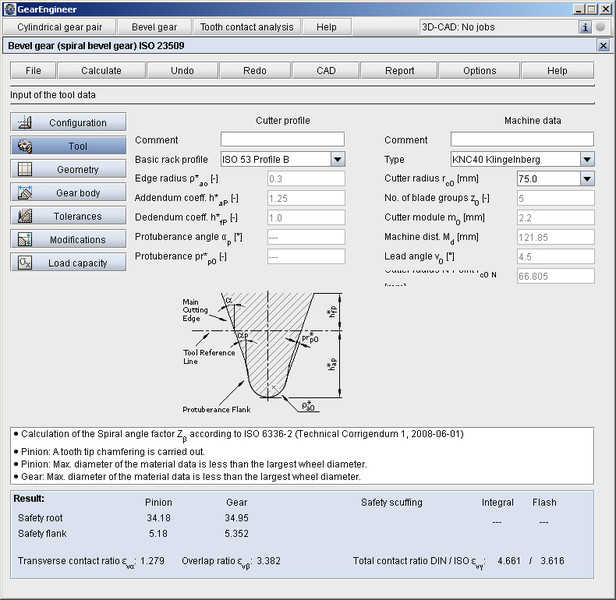Viewport: 616px width, 600px height.
Task: Click the Undo button
Action: tap(182, 71)
